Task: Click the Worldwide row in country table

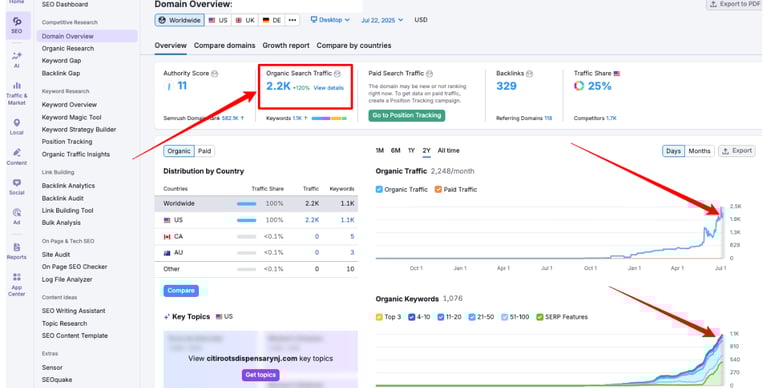Action: (x=256, y=203)
